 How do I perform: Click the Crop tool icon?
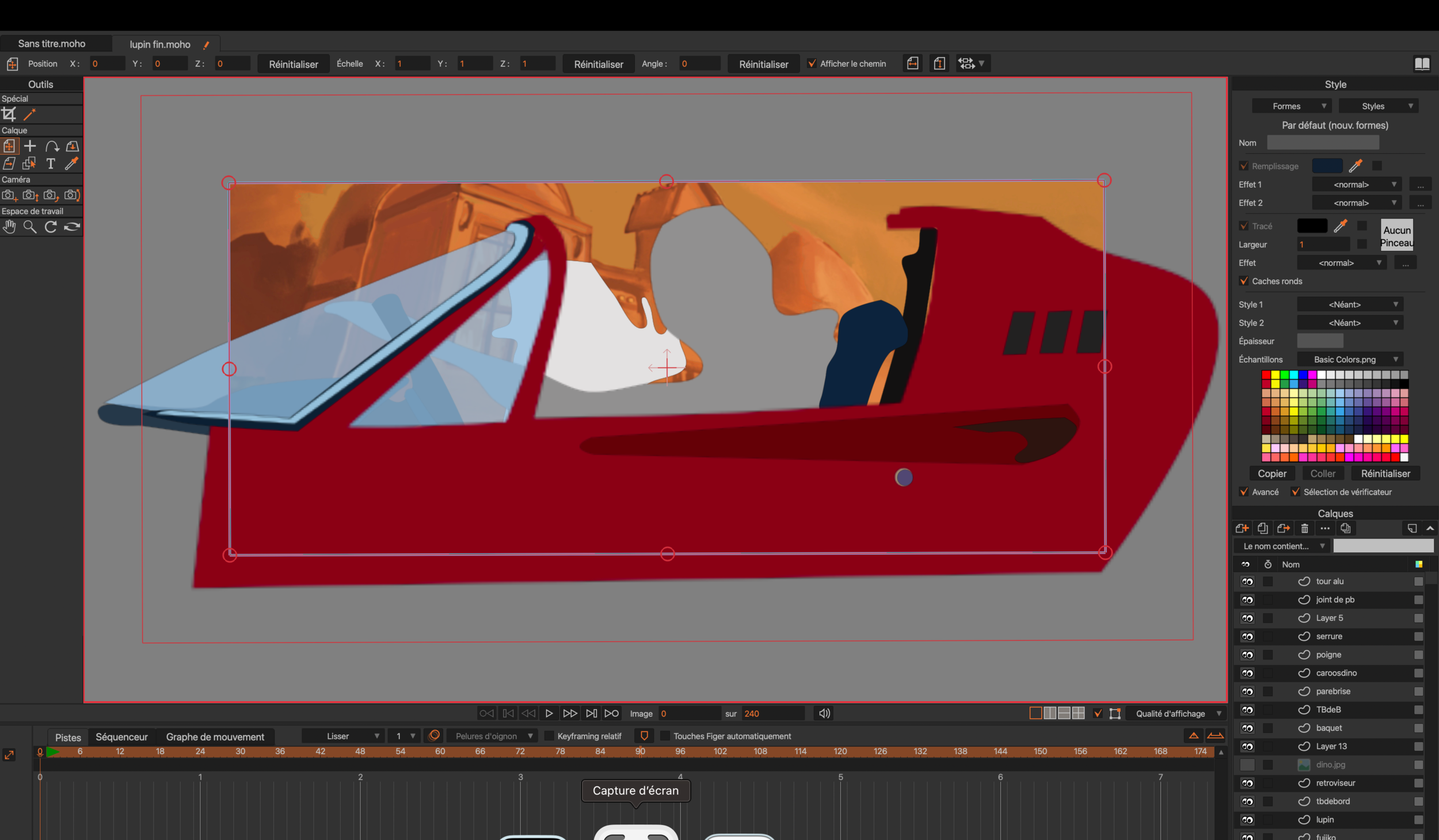(x=9, y=114)
